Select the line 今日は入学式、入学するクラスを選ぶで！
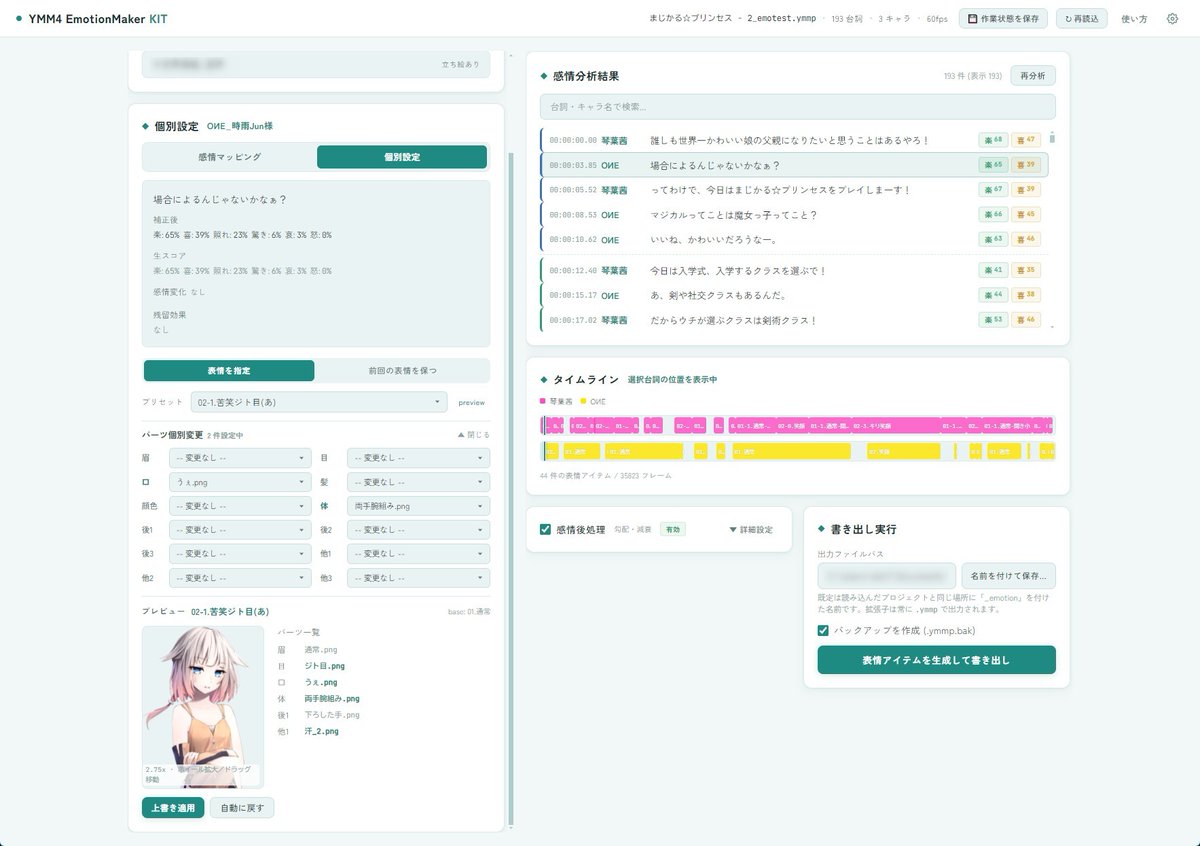1200x846 pixels. 794,271
